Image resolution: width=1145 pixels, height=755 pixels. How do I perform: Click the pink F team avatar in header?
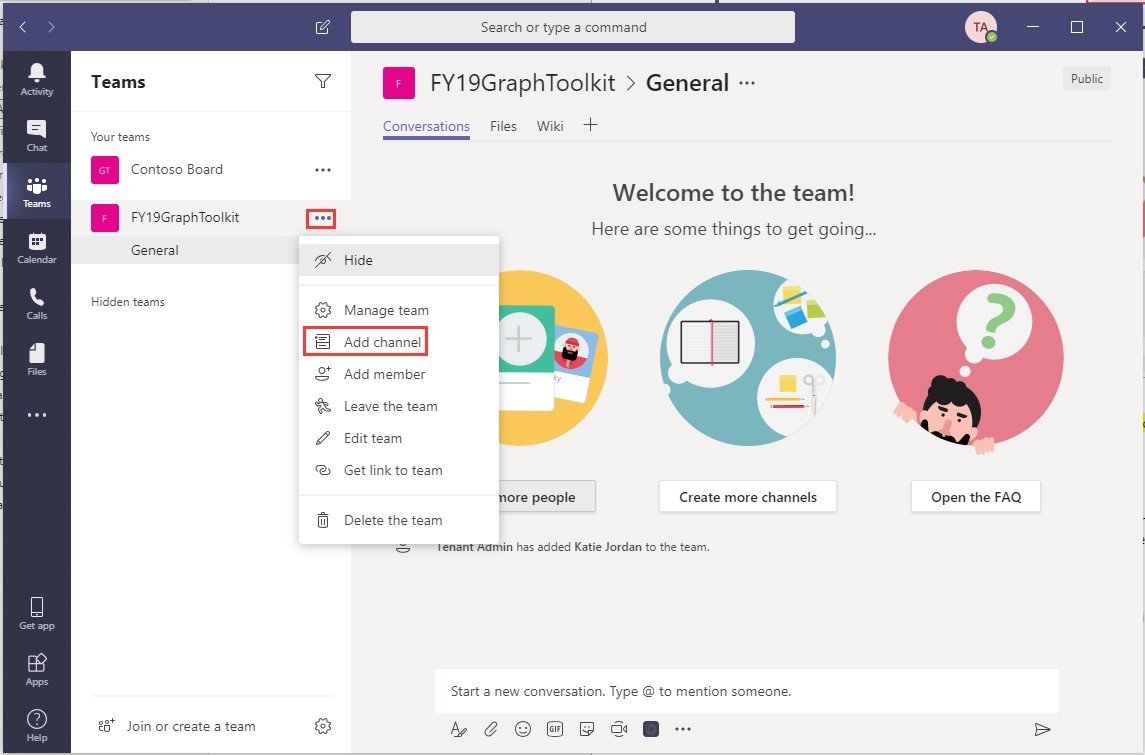tap(399, 83)
